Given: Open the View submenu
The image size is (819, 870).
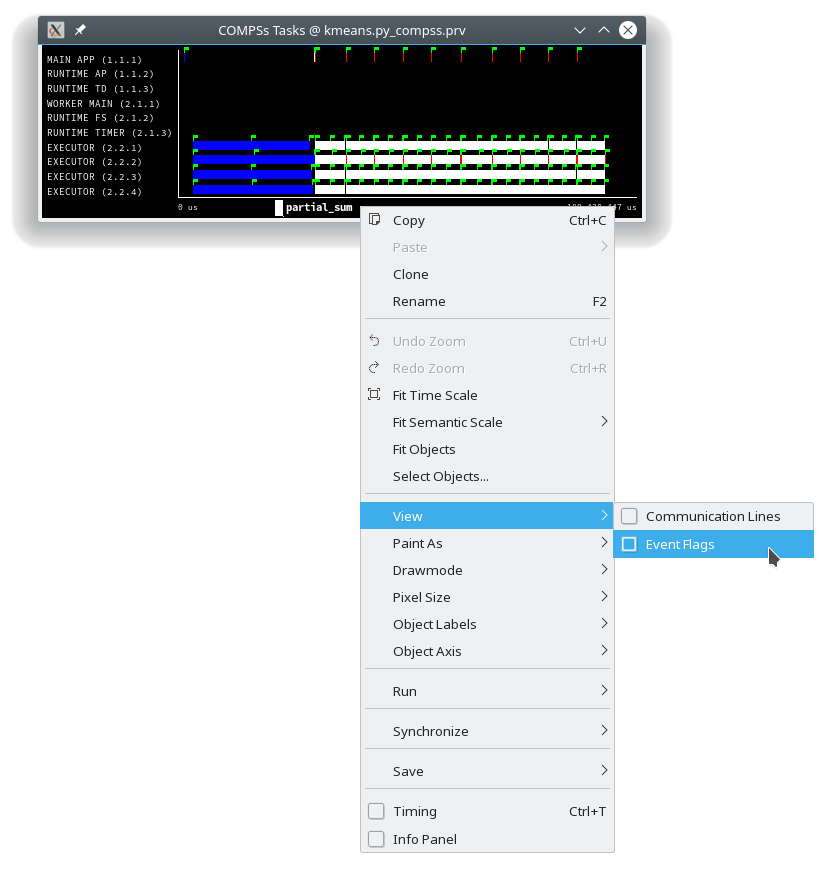Looking at the screenshot, I should (487, 516).
